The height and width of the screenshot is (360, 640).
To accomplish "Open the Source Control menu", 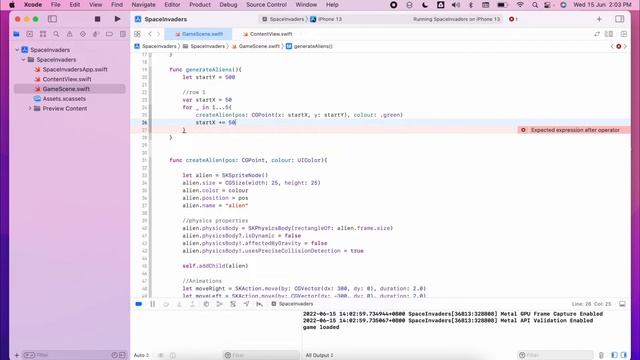I will tap(266, 5).
